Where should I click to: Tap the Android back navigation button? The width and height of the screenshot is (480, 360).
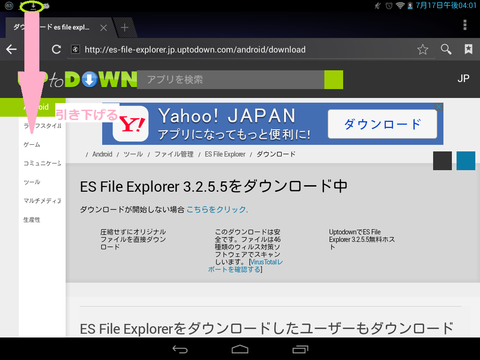click(x=180, y=349)
